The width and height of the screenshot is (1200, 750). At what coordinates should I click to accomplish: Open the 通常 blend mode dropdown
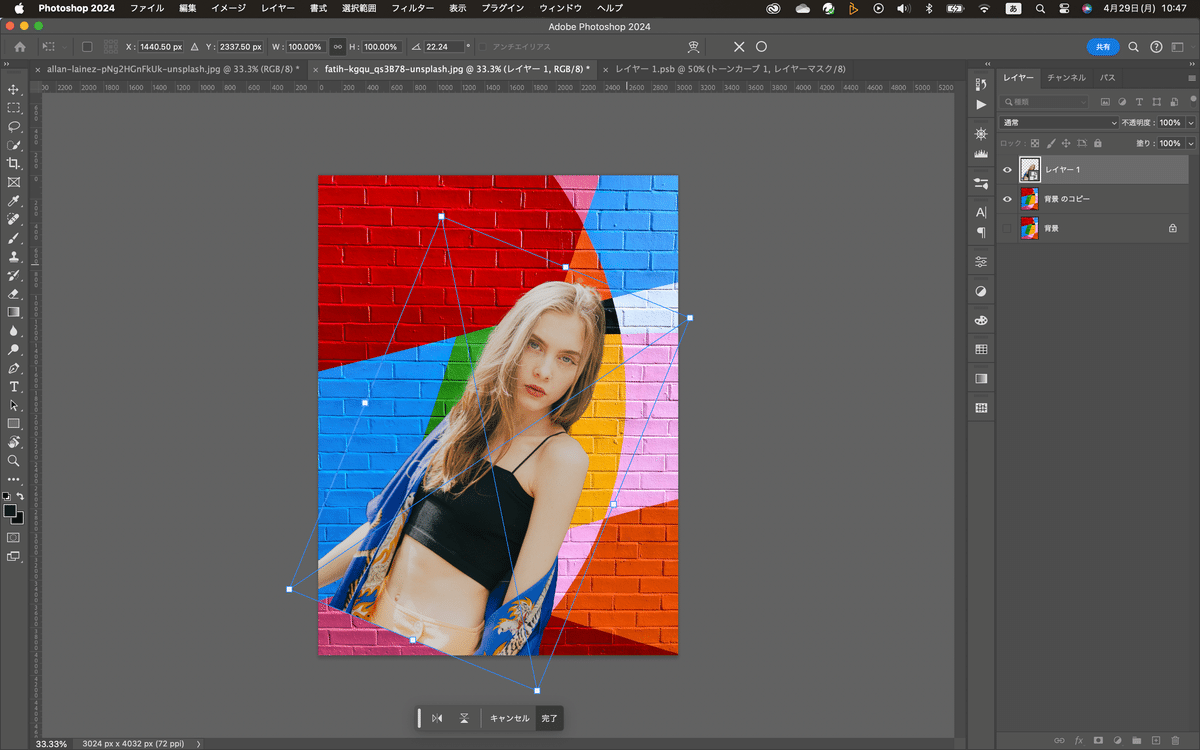1059,123
